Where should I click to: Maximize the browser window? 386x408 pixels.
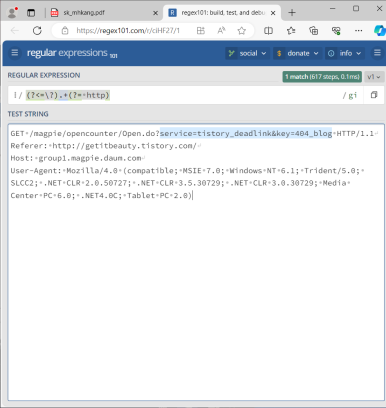[356, 9]
